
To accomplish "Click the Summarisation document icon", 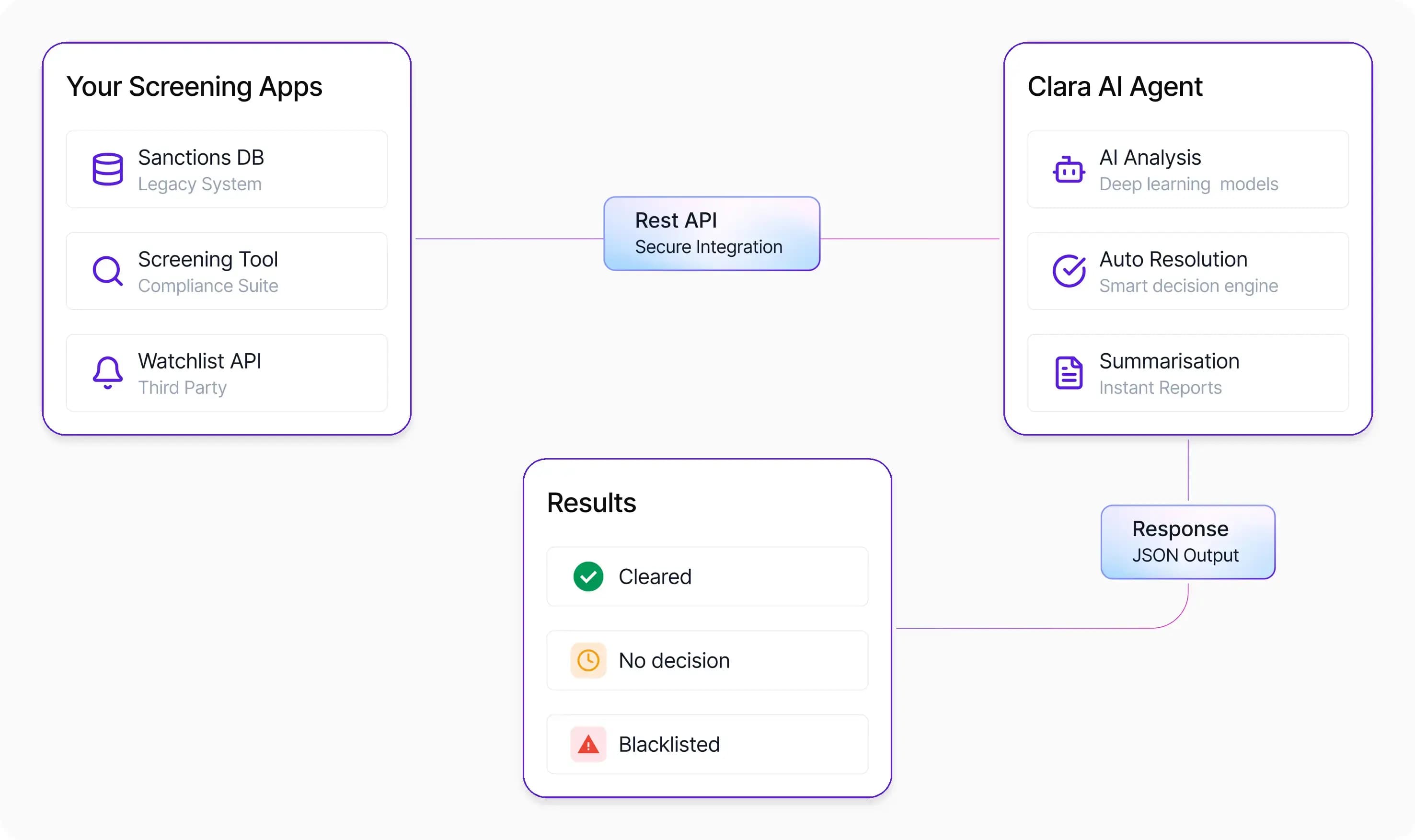I will point(1069,372).
